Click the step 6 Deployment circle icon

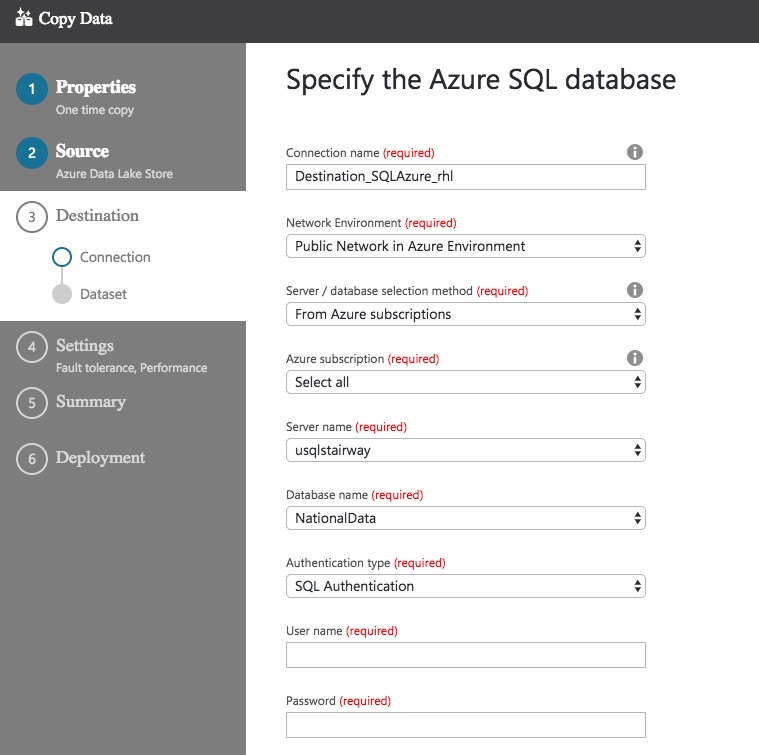pos(32,459)
